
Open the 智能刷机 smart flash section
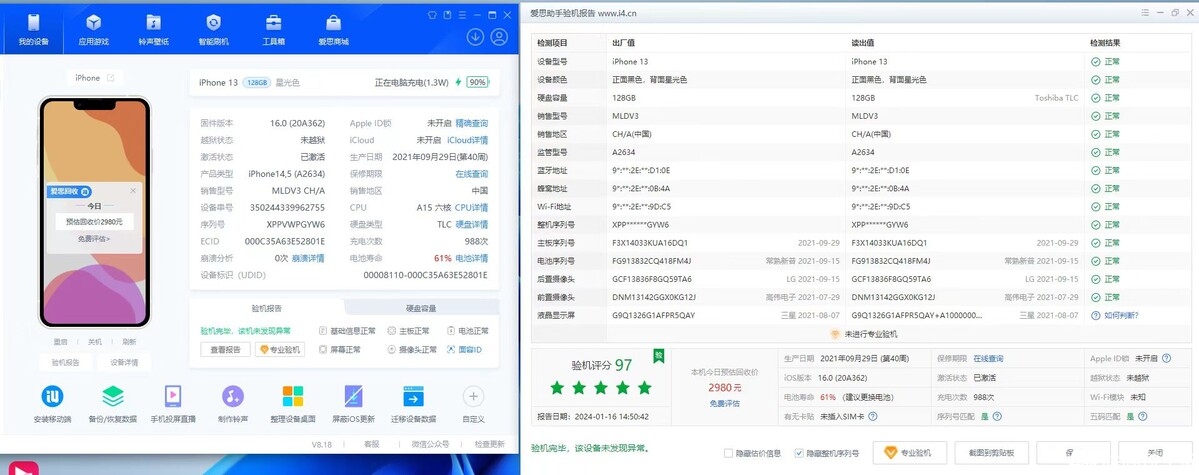[x=213, y=30]
